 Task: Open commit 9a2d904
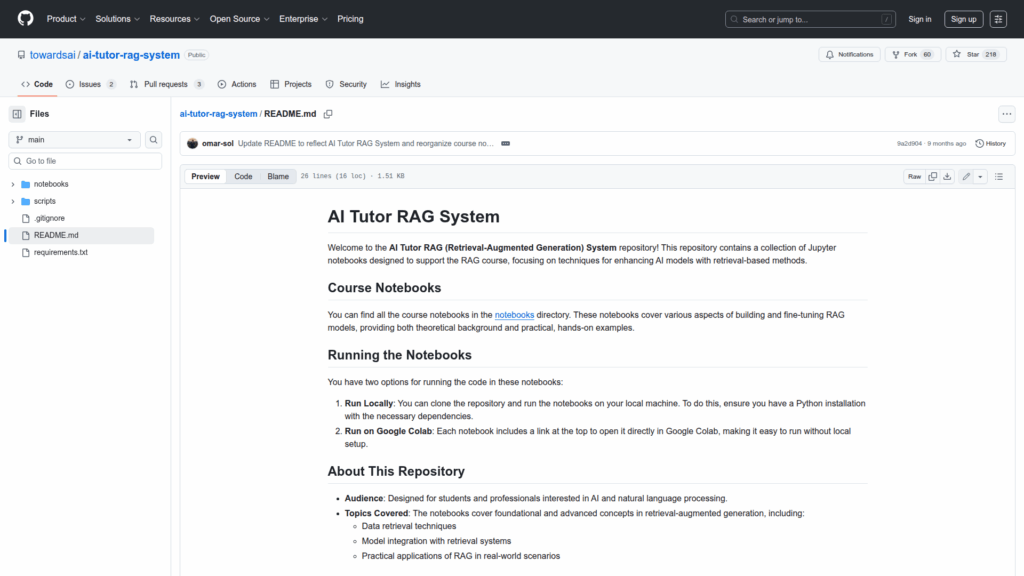pyautogui.click(x=909, y=144)
